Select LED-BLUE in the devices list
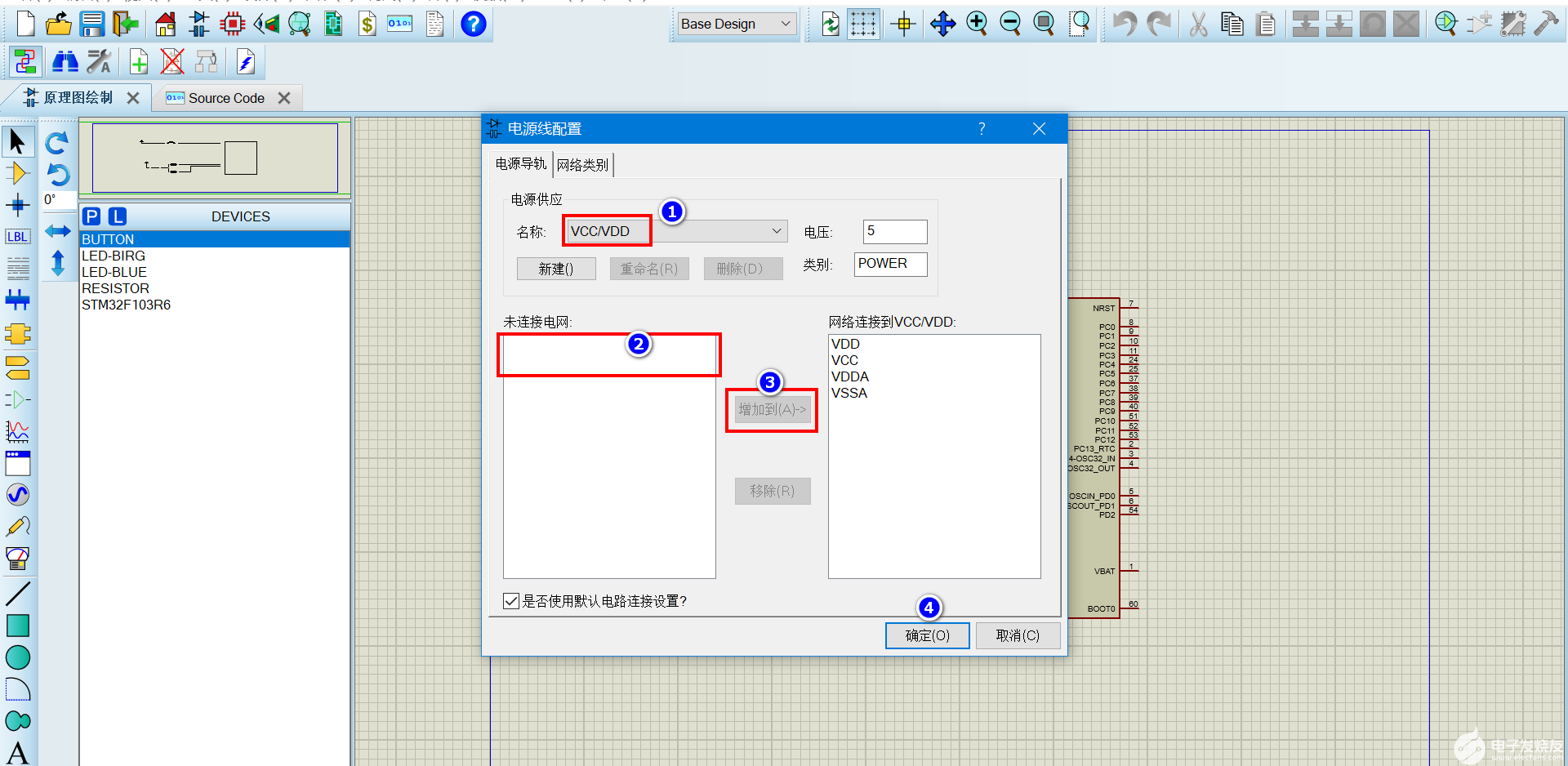Screen dimensions: 1568x766 tap(215, 272)
